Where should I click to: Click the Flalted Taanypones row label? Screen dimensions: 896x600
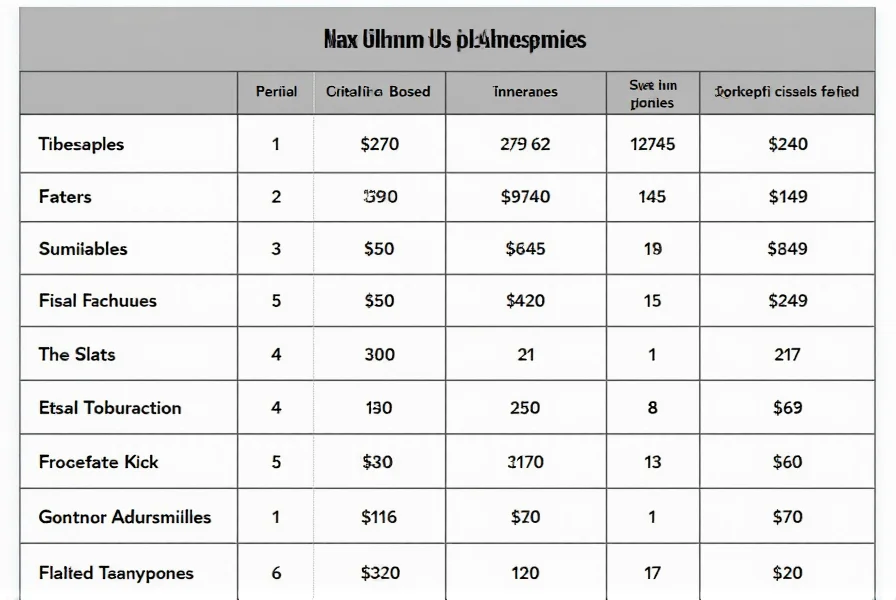pos(116,573)
